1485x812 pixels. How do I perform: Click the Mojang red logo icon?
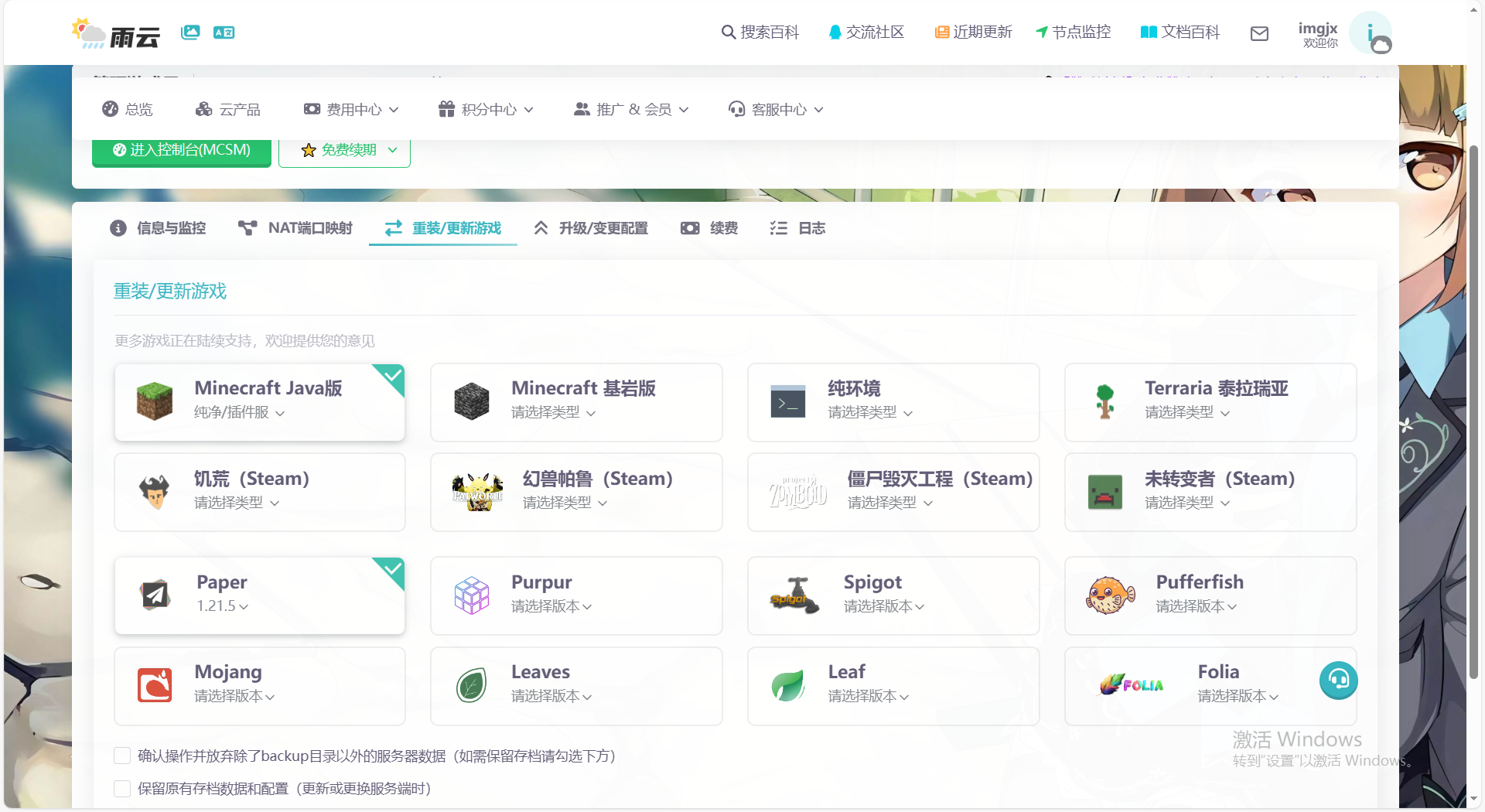point(155,685)
